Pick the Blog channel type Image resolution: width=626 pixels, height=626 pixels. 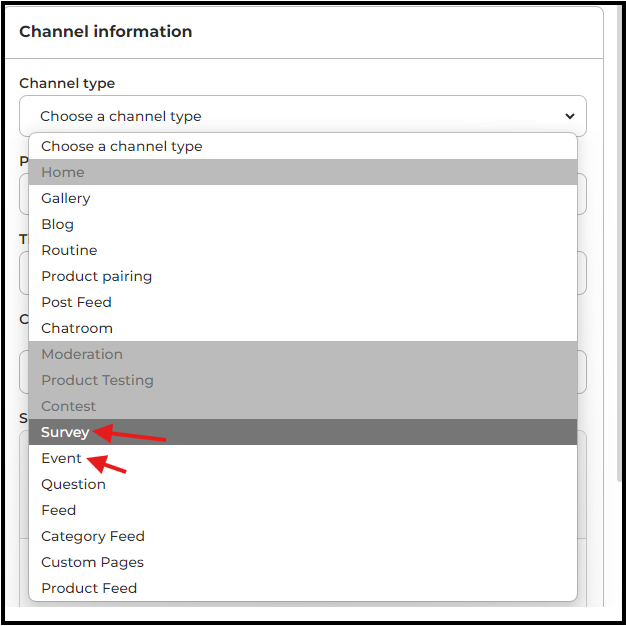click(303, 224)
